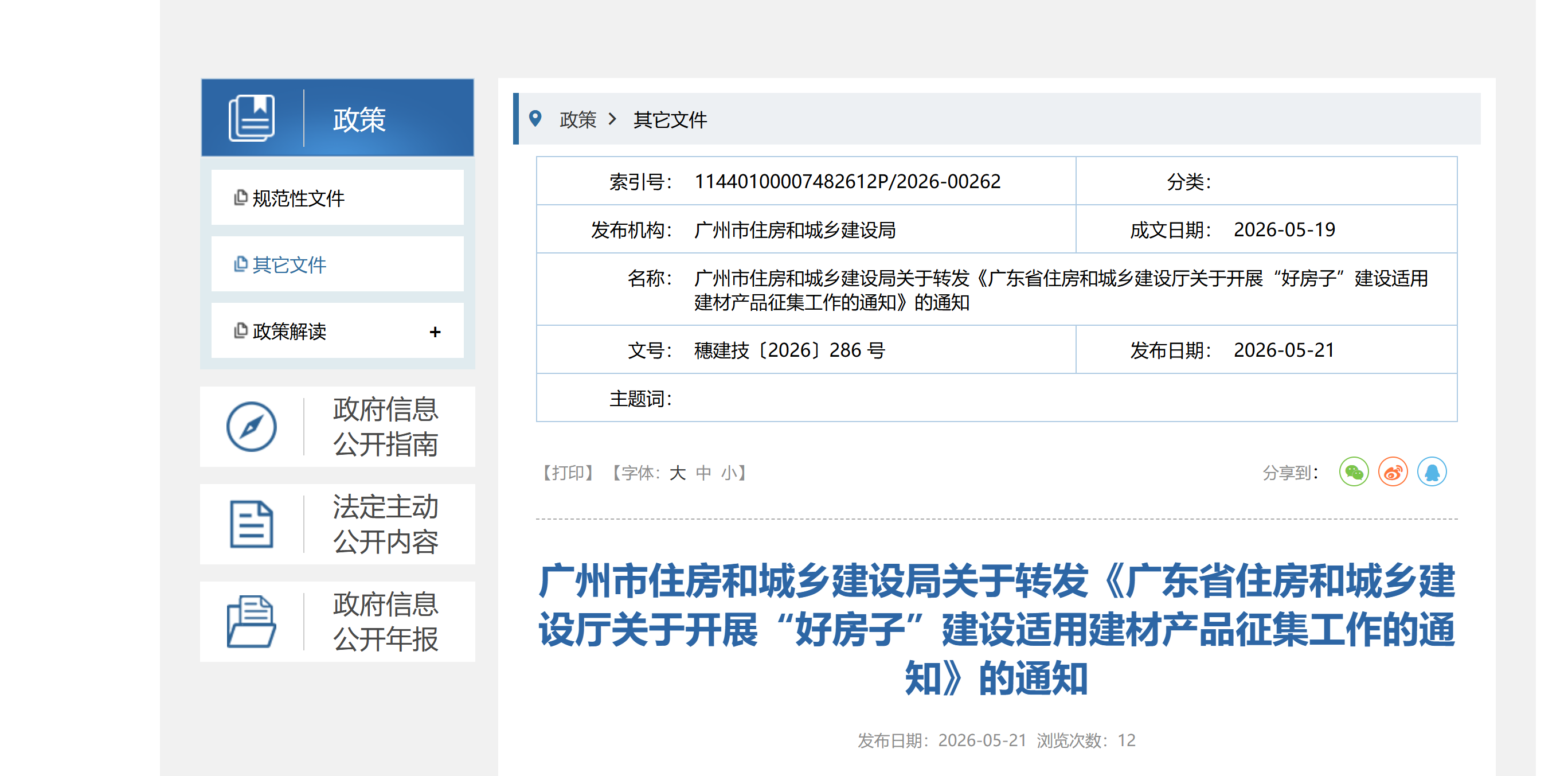Click the 分享到 label

coord(1291,473)
